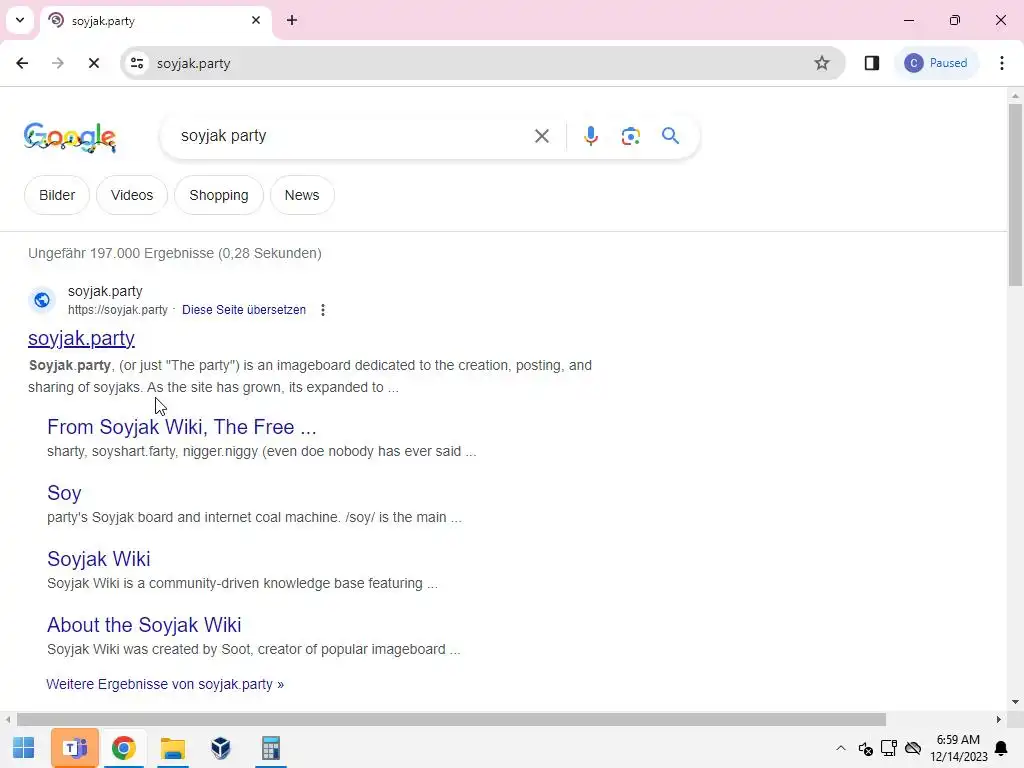Click the vertical scrollbar thumb
Viewport: 1024px width, 768px height.
click(1015, 195)
